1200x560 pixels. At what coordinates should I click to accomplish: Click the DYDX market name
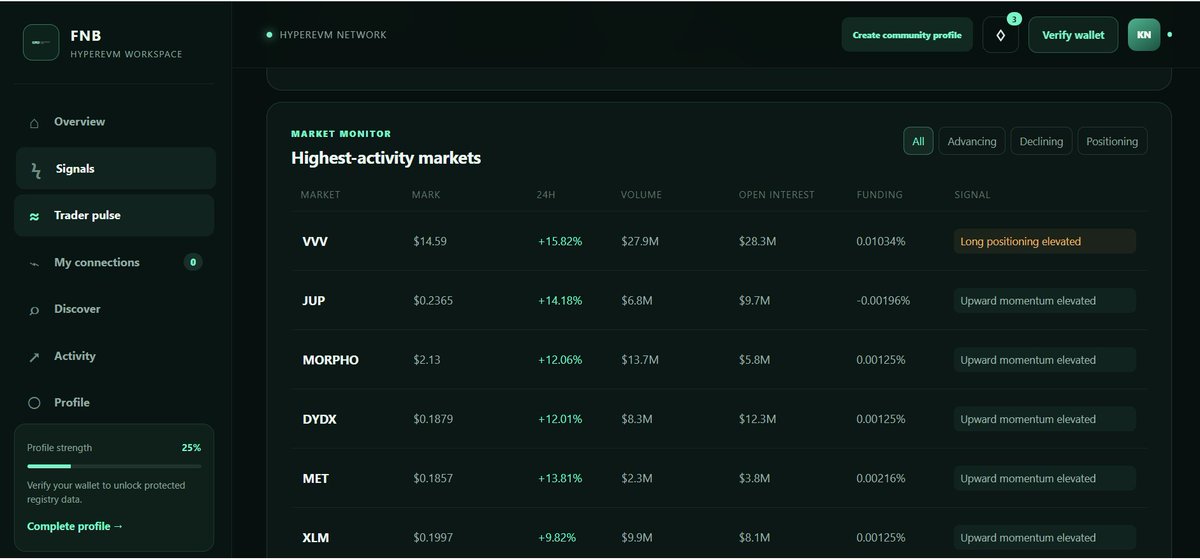tap(320, 420)
